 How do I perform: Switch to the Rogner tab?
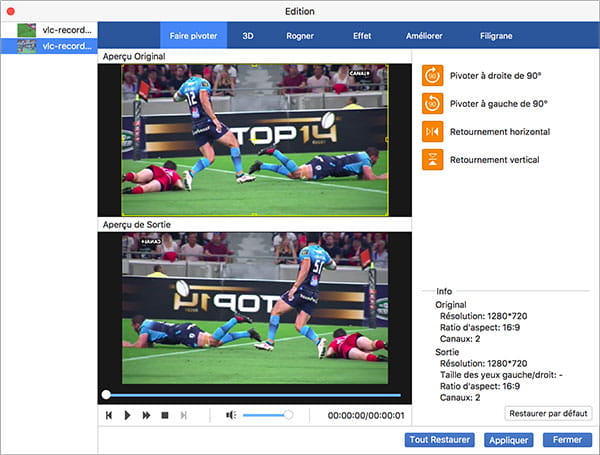(300, 36)
